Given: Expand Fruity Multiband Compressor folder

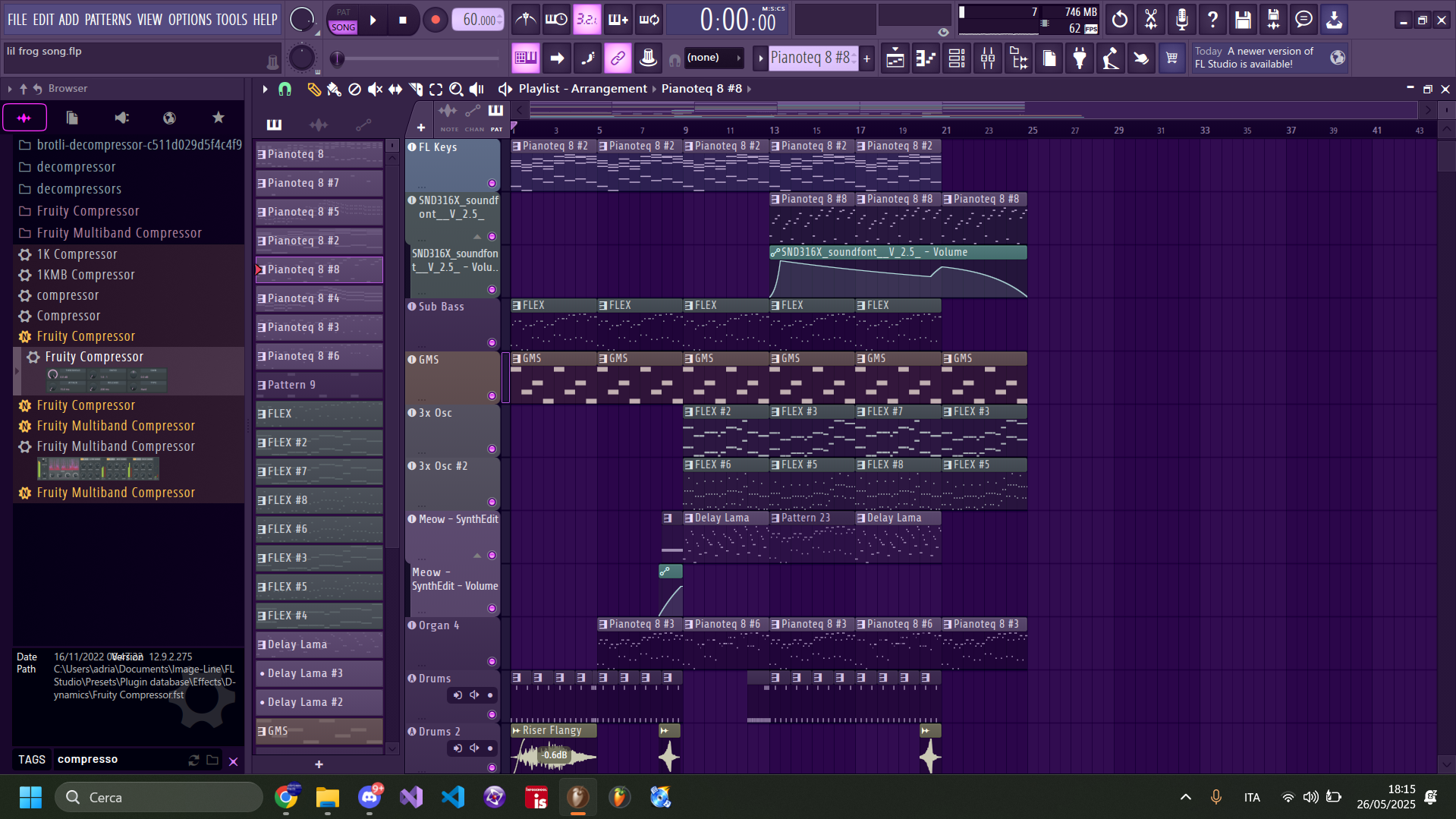Looking at the screenshot, I should coord(119,233).
